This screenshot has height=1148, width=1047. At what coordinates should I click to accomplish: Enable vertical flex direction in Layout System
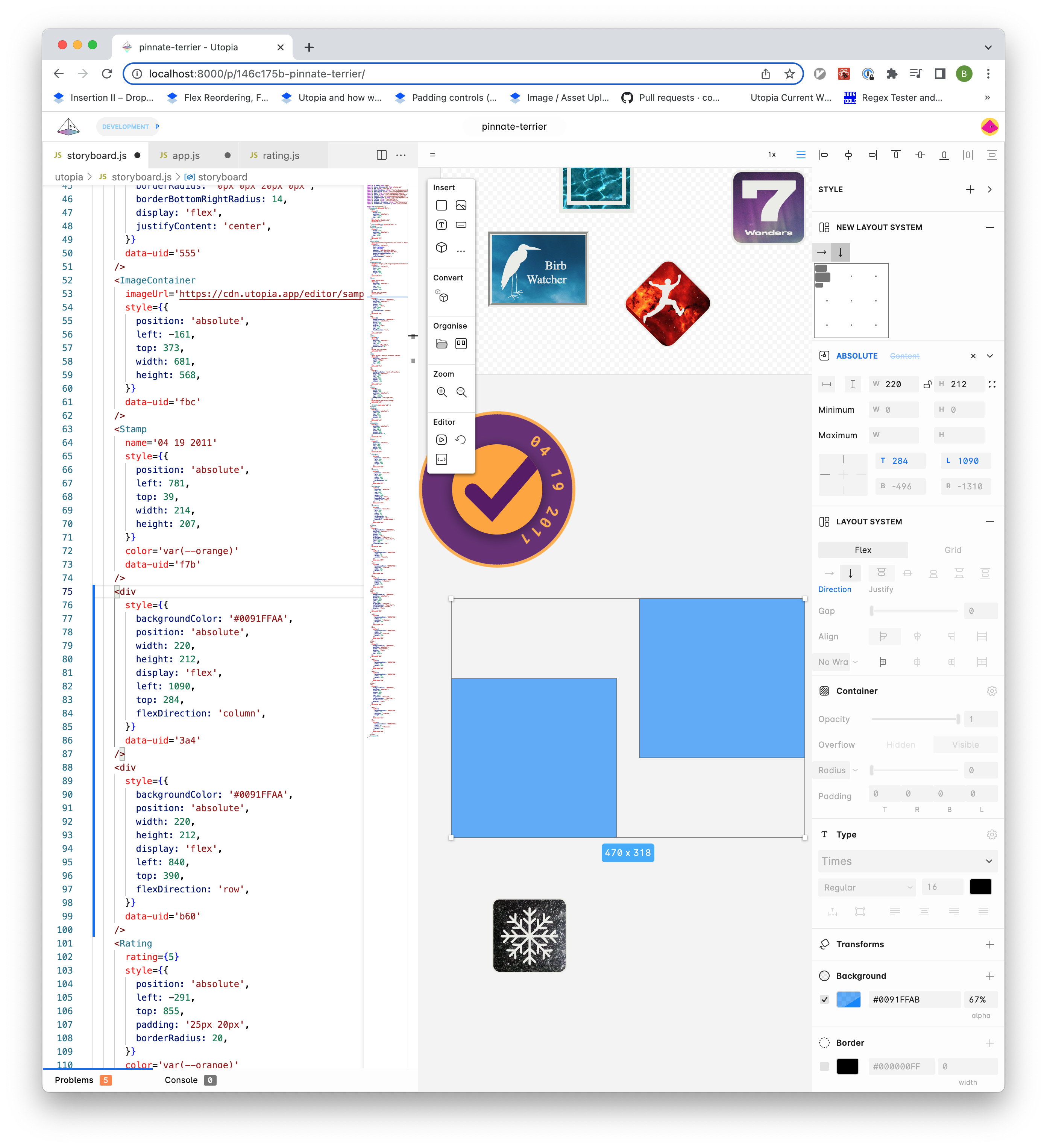(x=851, y=573)
